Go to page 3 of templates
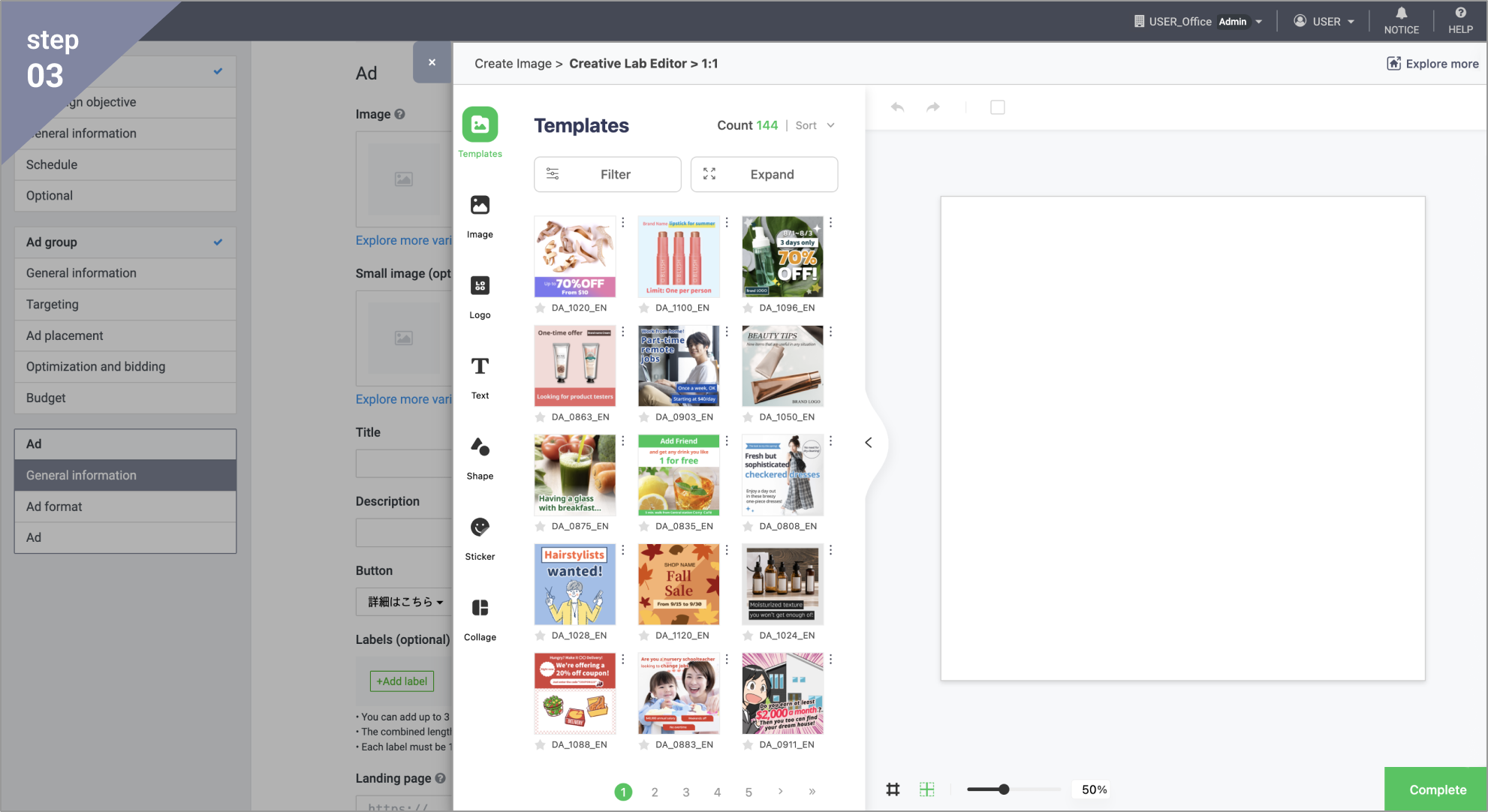The image size is (1488, 812). (685, 792)
